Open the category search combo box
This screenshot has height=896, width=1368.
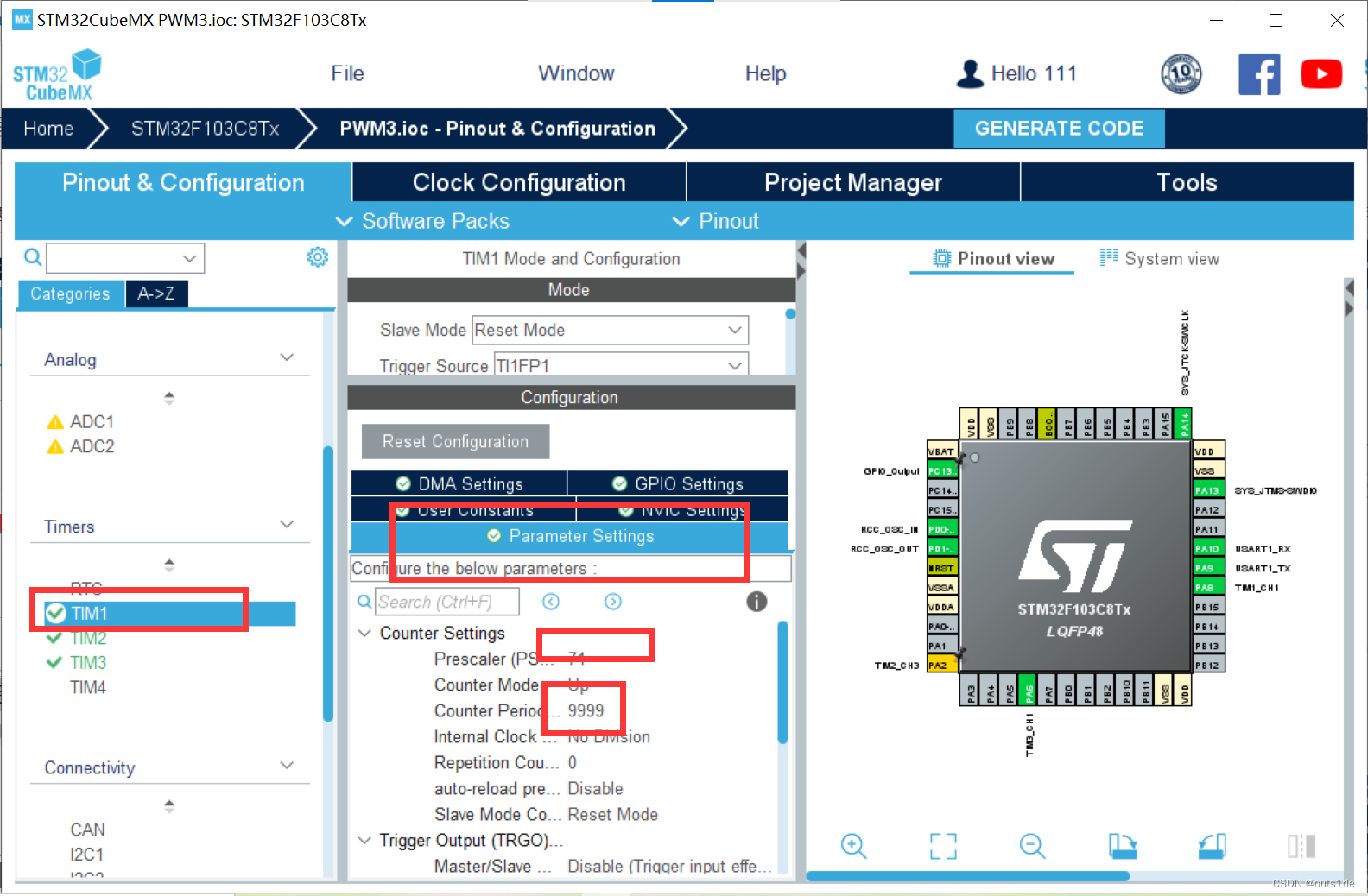[125, 257]
